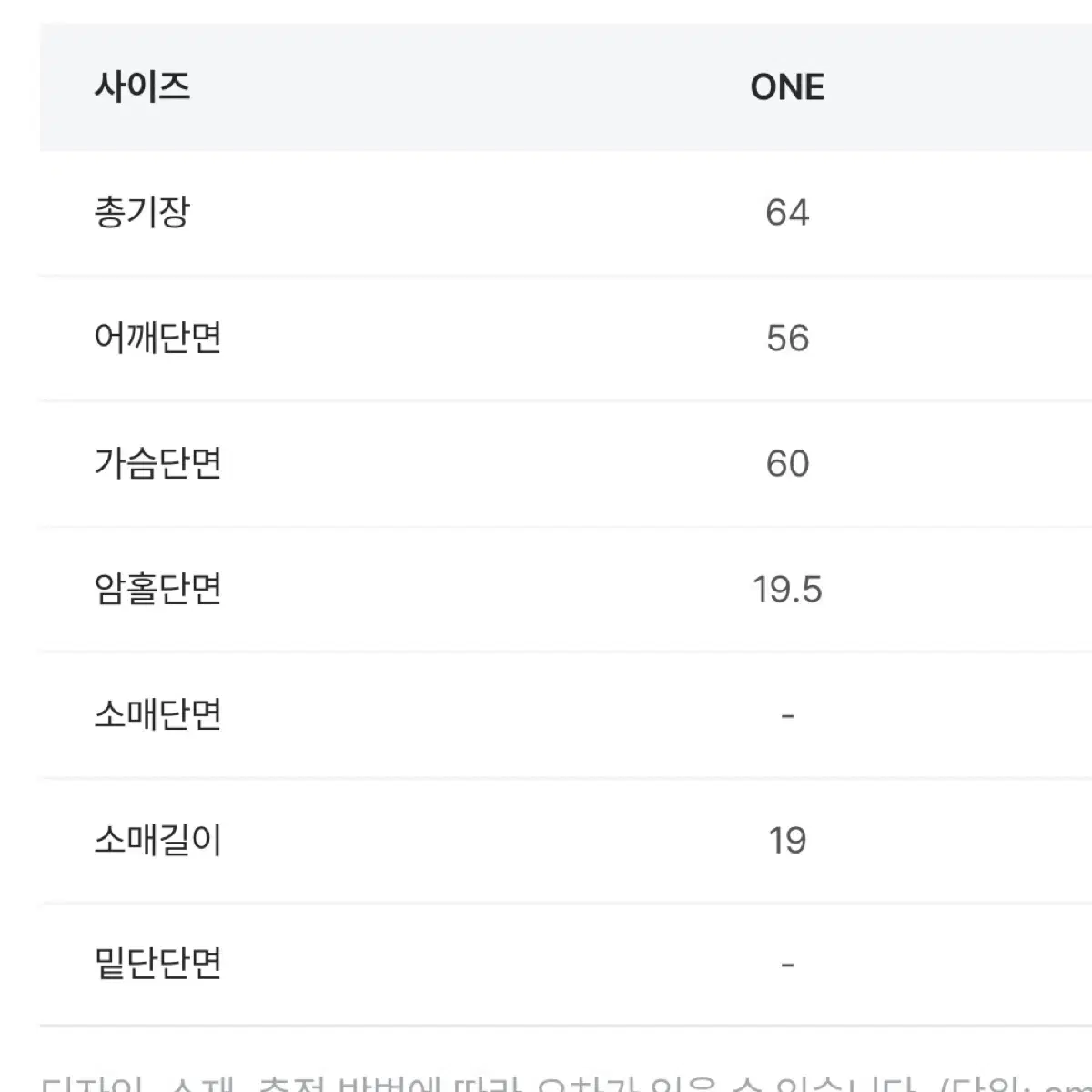Click the 소매길이 row label
1092x1092 pixels.
(x=158, y=840)
